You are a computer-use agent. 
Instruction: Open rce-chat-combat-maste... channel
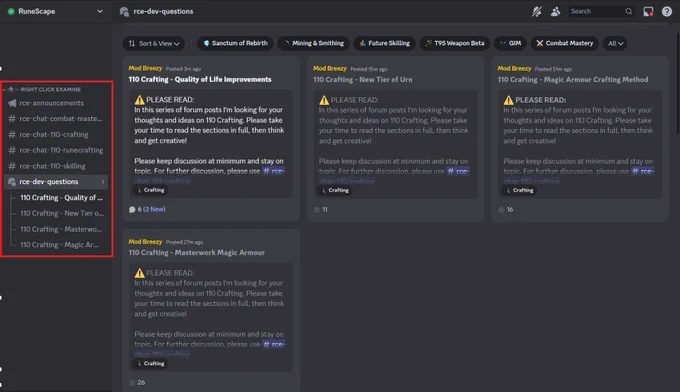[56, 118]
